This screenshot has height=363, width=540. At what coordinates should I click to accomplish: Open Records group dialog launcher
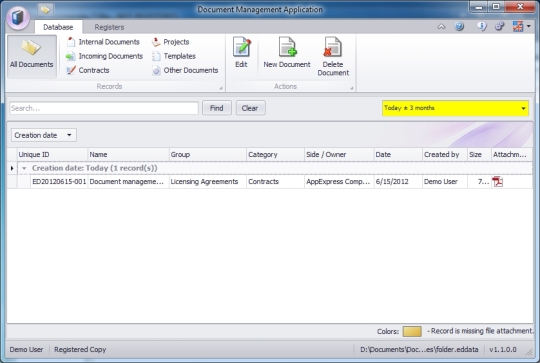coord(221,88)
